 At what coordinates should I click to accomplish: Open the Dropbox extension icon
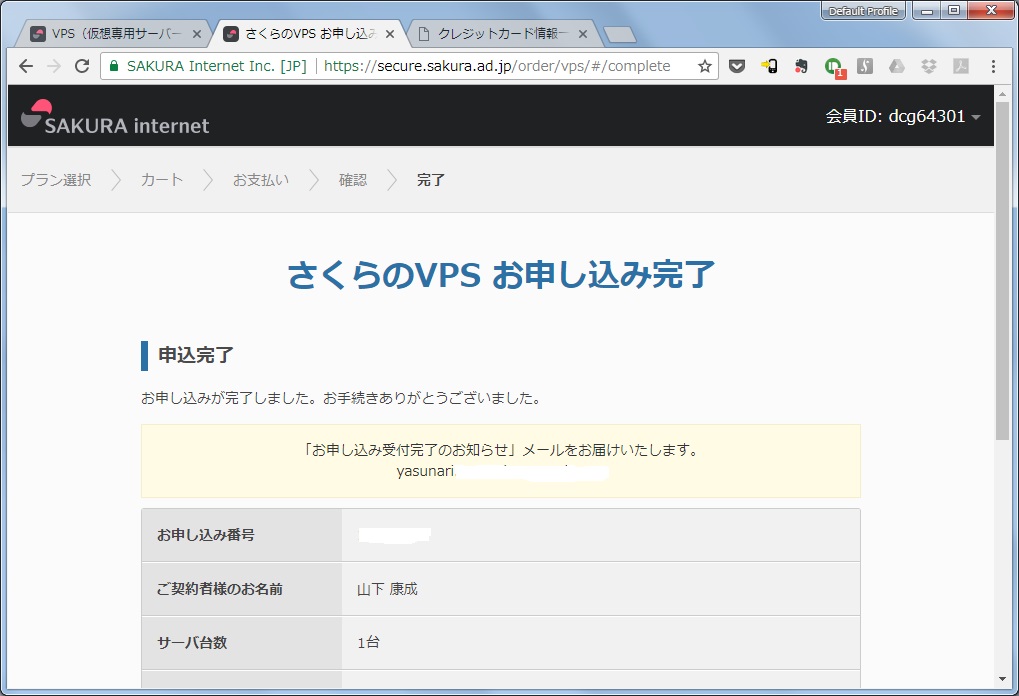[929, 66]
